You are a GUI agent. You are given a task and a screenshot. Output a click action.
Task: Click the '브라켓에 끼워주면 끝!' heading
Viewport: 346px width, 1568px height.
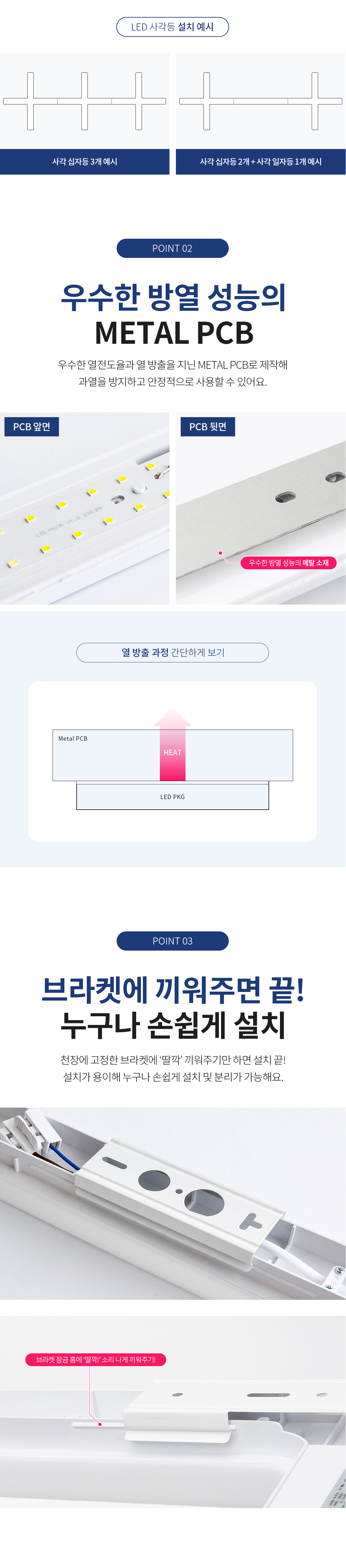click(173, 990)
